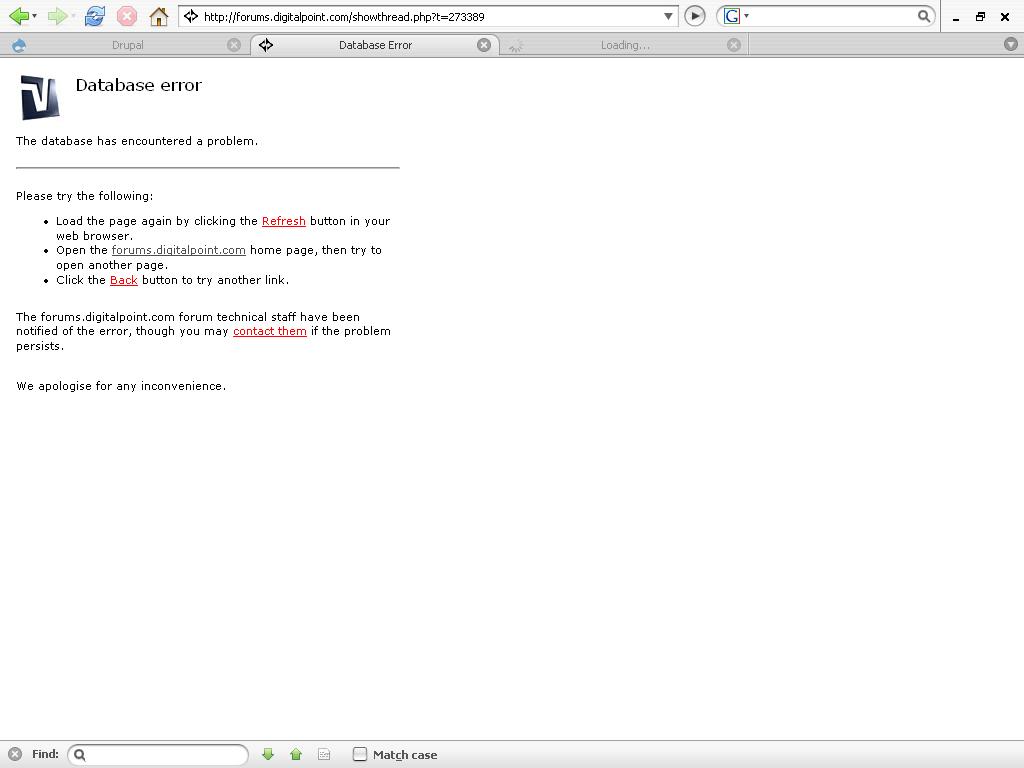The image size is (1024, 768).
Task: Open the forums.digitalpoint.com link
Action: pyautogui.click(x=178, y=249)
